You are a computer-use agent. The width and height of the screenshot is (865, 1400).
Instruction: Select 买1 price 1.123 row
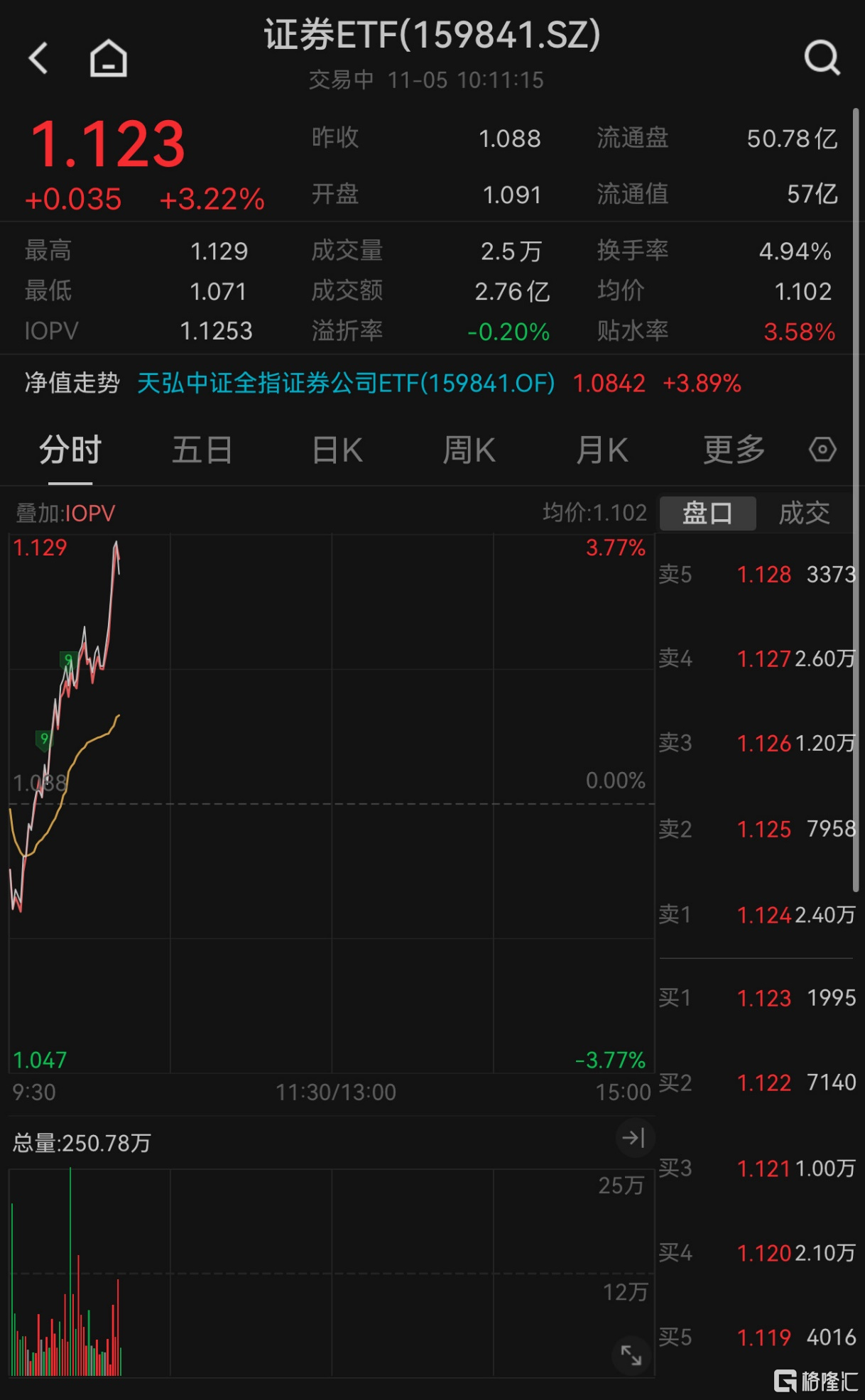(x=757, y=998)
